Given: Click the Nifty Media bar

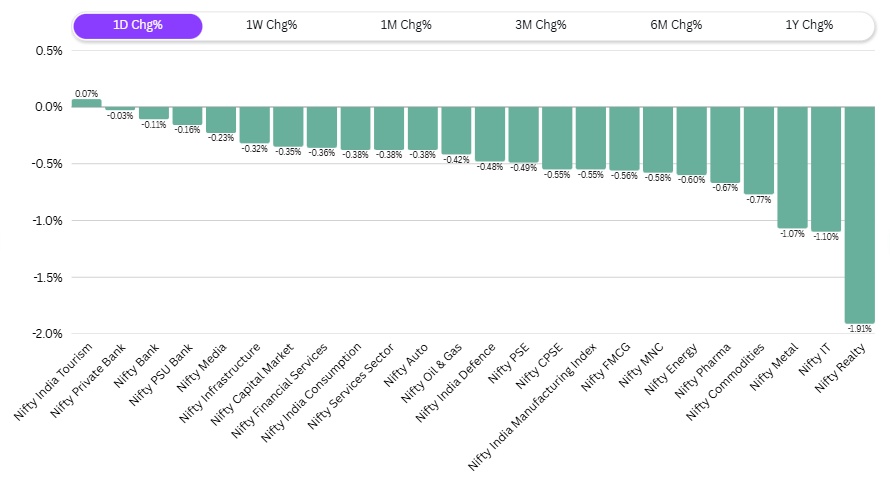Looking at the screenshot, I should (x=221, y=119).
